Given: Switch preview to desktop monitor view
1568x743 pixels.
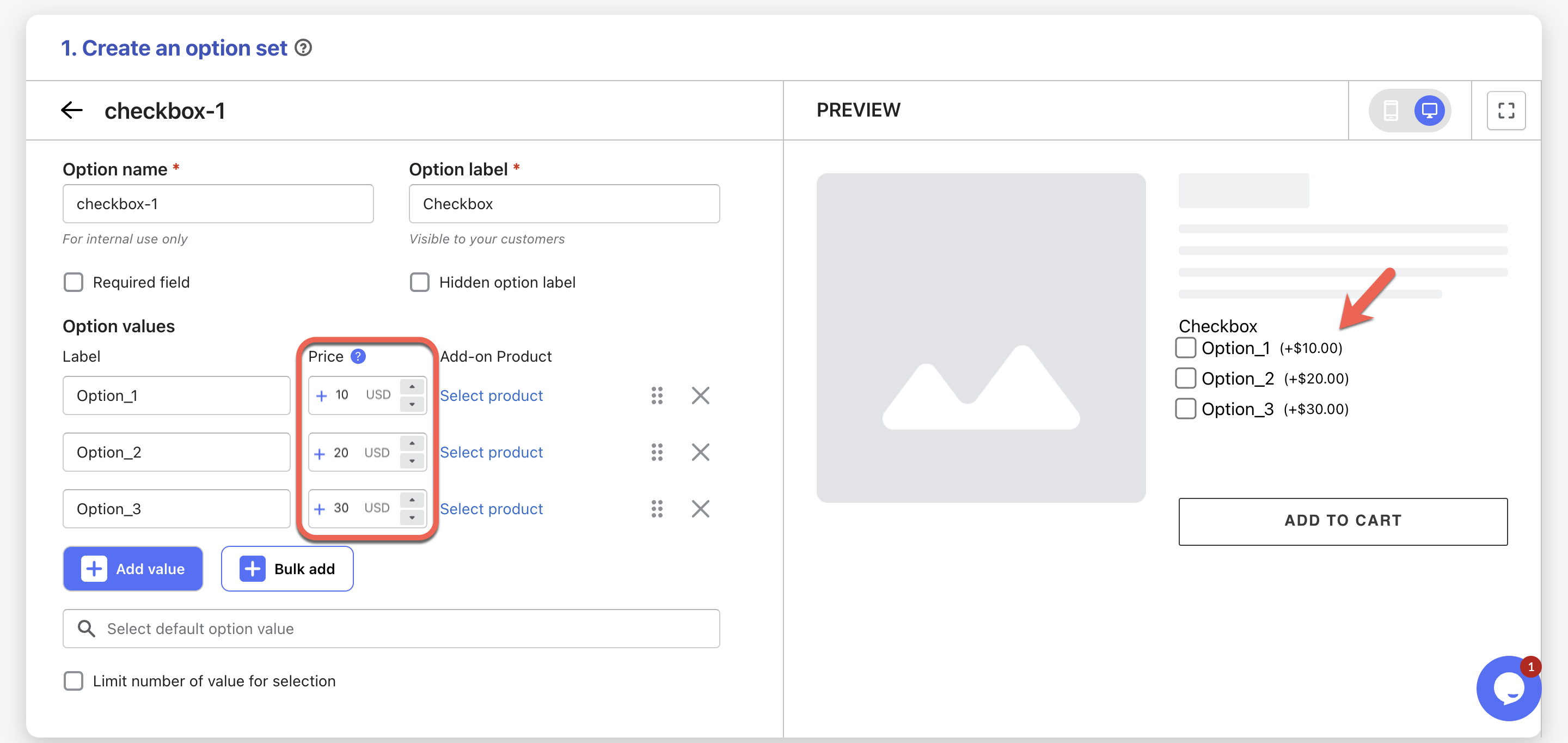Looking at the screenshot, I should click(1429, 110).
